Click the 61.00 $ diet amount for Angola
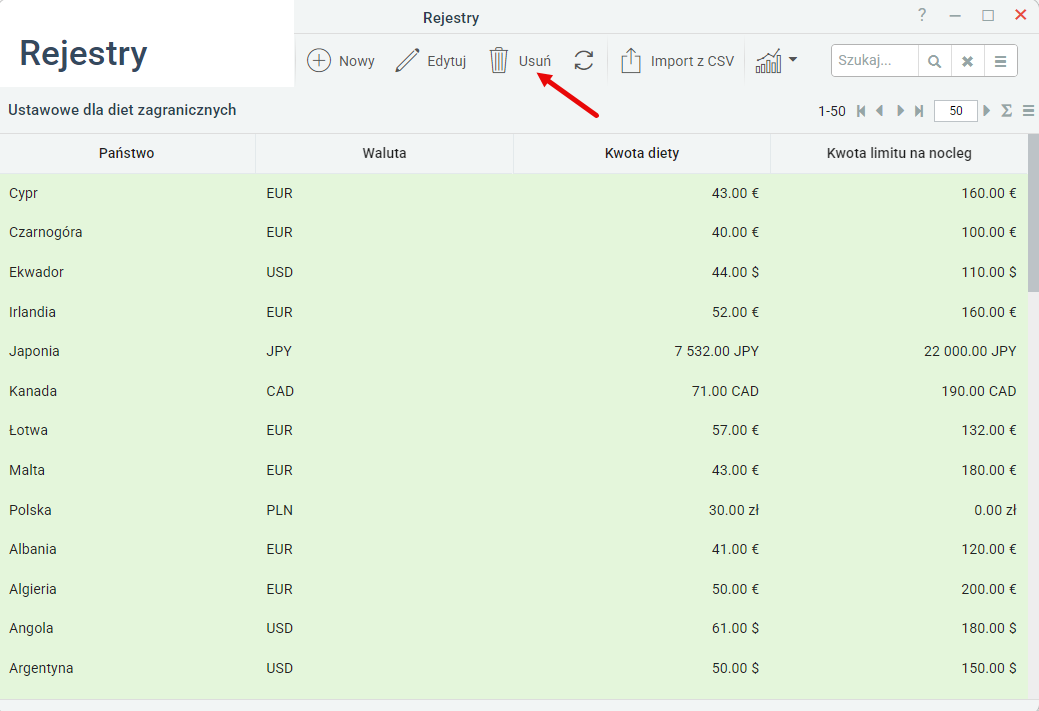This screenshot has height=711, width=1039. pos(736,628)
